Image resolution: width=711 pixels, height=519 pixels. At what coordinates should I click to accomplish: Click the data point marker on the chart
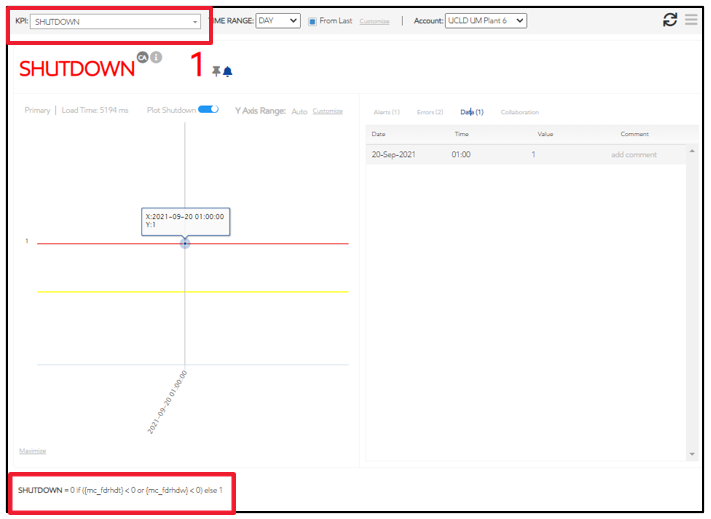coord(185,243)
